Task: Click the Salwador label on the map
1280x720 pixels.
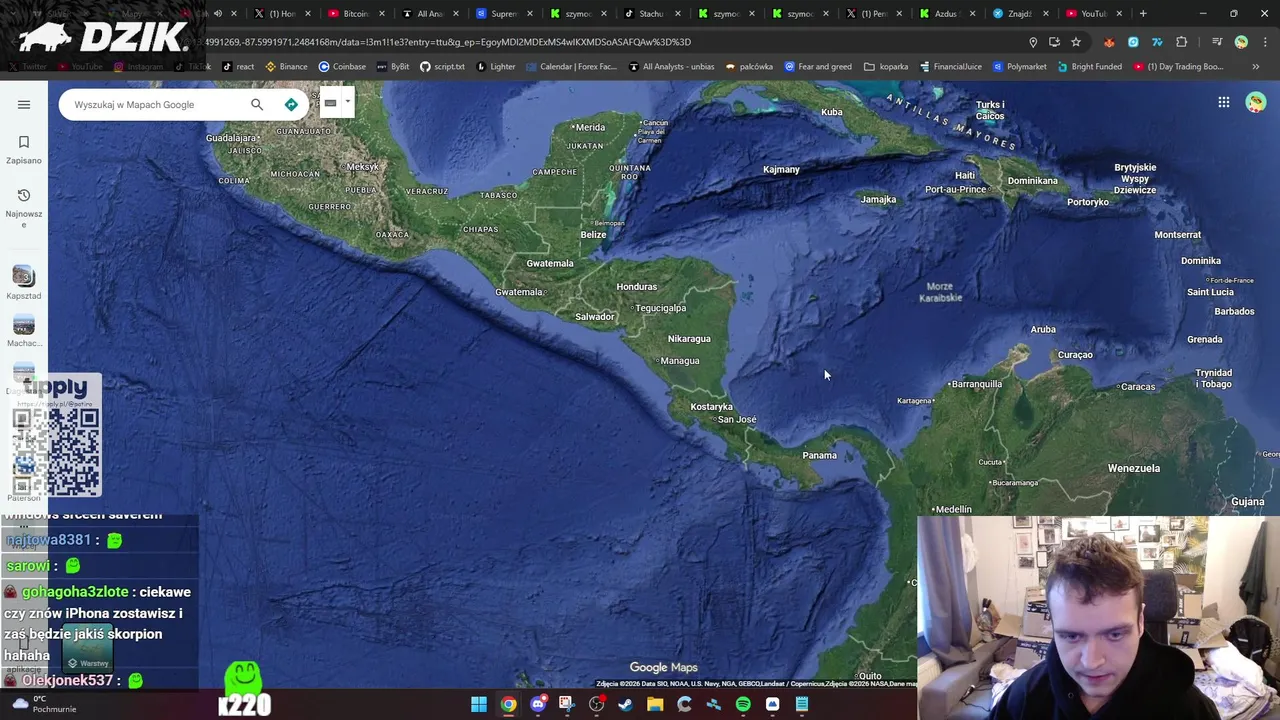Action: [594, 317]
